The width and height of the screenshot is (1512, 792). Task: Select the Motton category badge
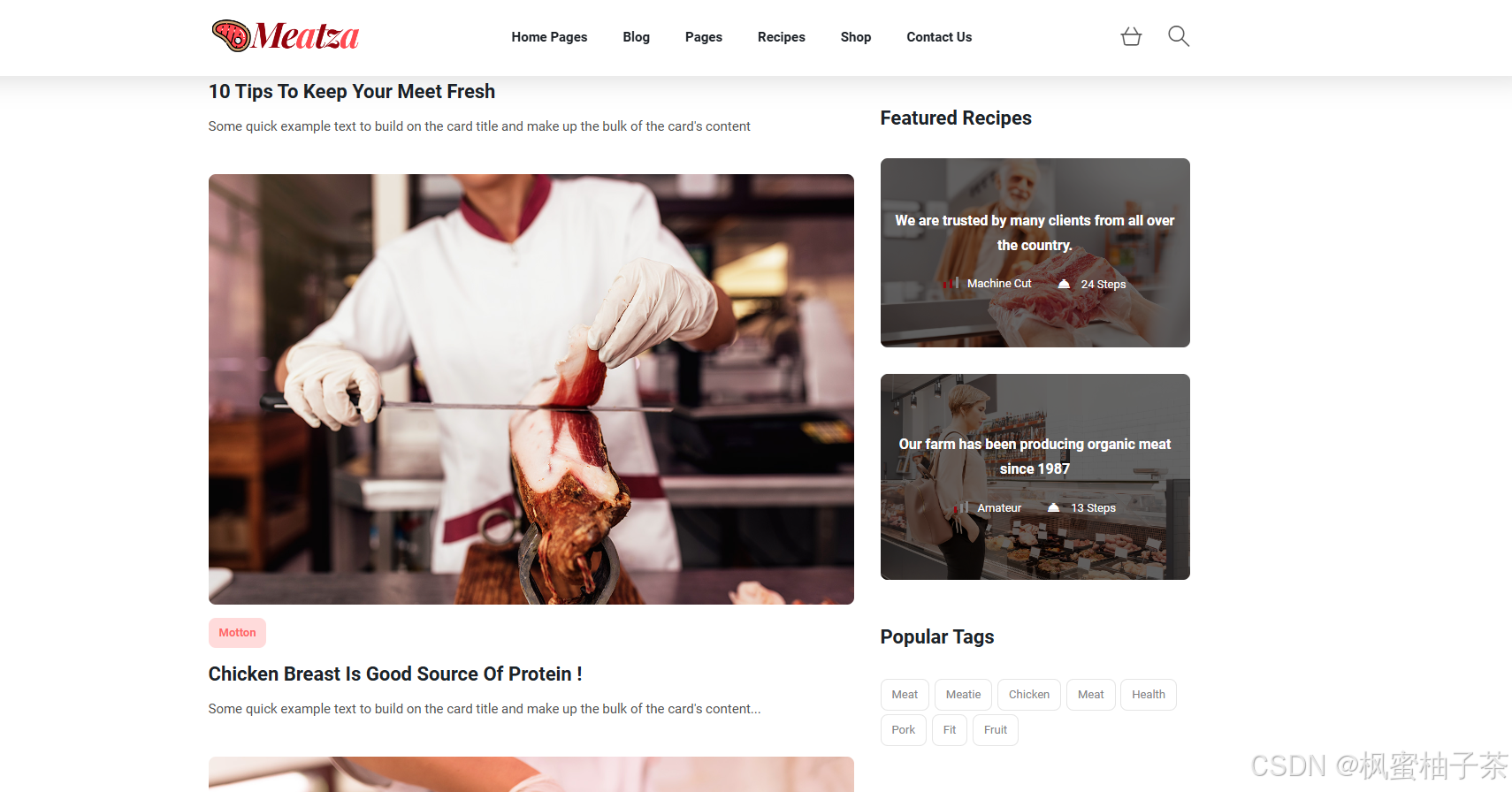pyautogui.click(x=237, y=633)
